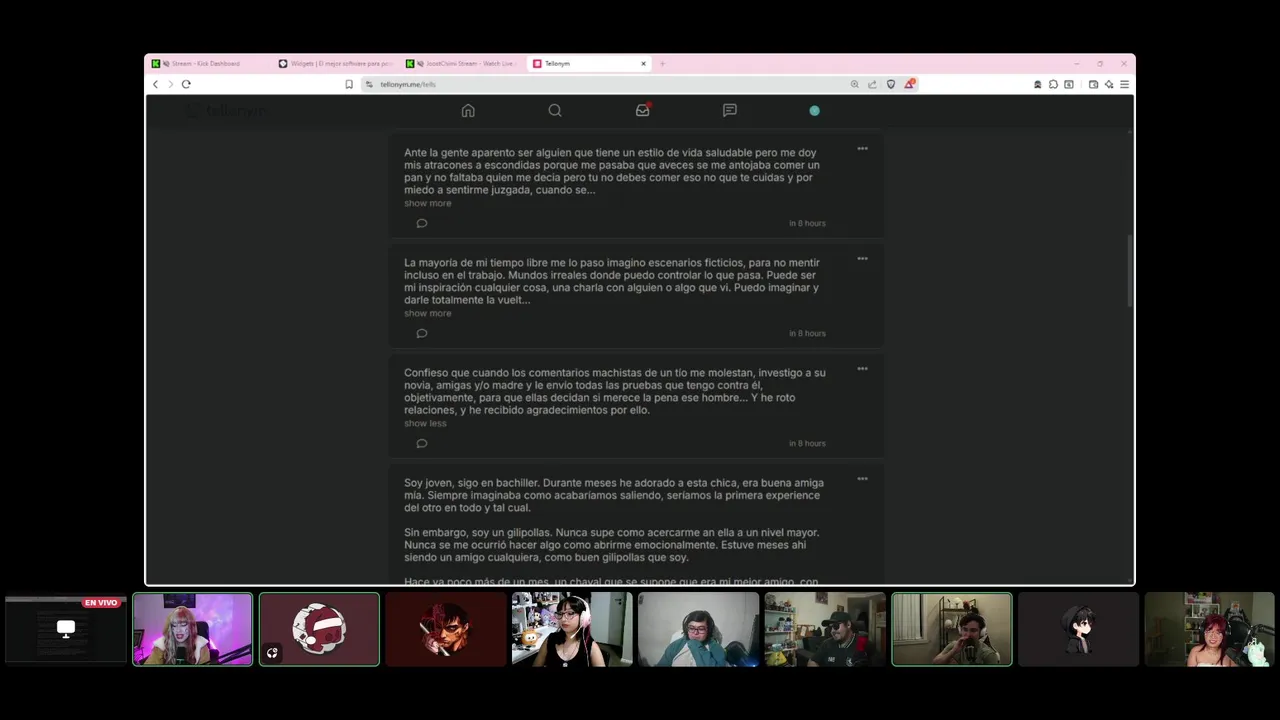Select the Santa hat avatar participant
Image resolution: width=1280 pixels, height=720 pixels.
(319, 629)
